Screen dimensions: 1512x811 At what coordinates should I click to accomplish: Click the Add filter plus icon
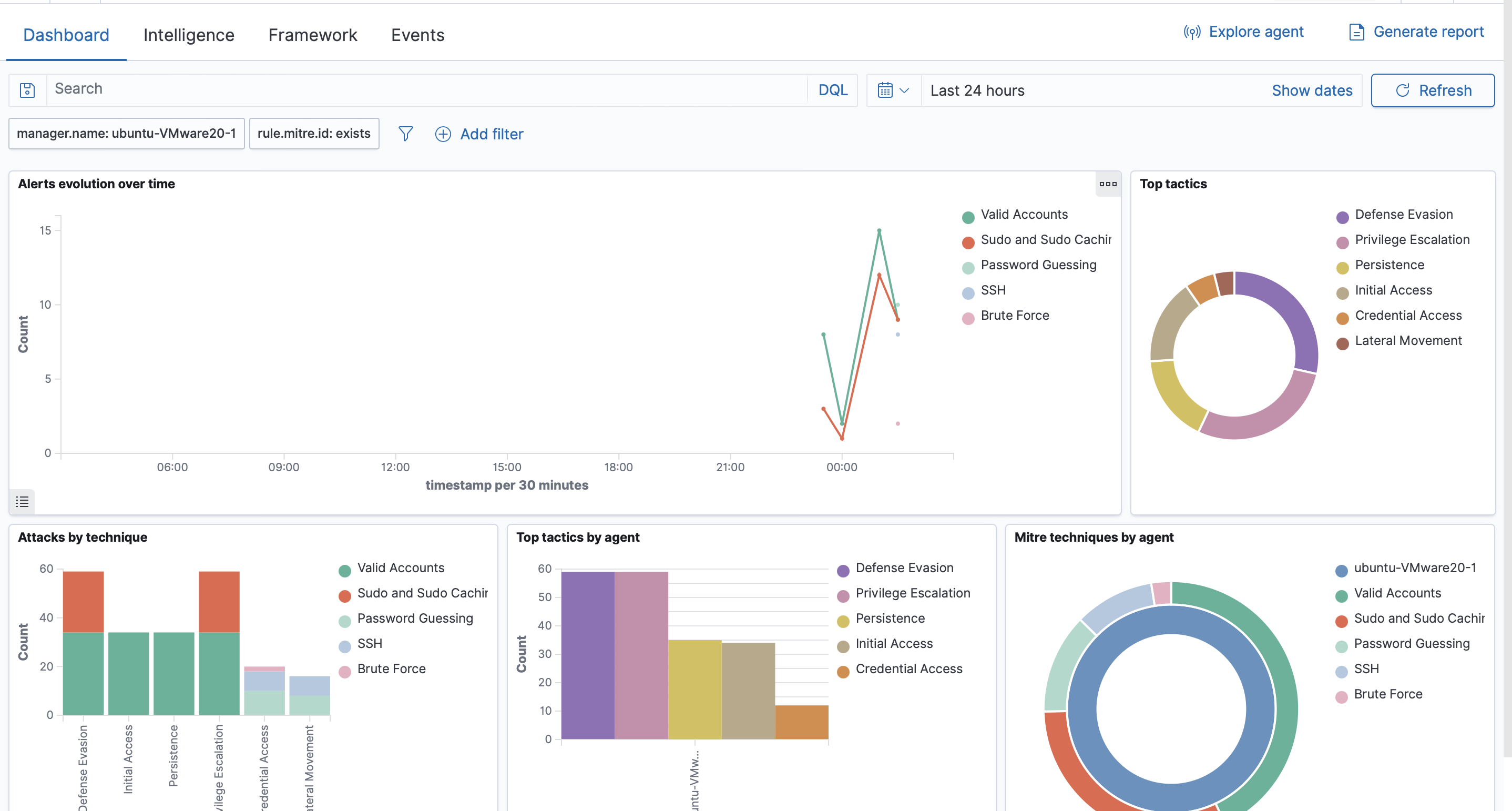pyautogui.click(x=443, y=135)
